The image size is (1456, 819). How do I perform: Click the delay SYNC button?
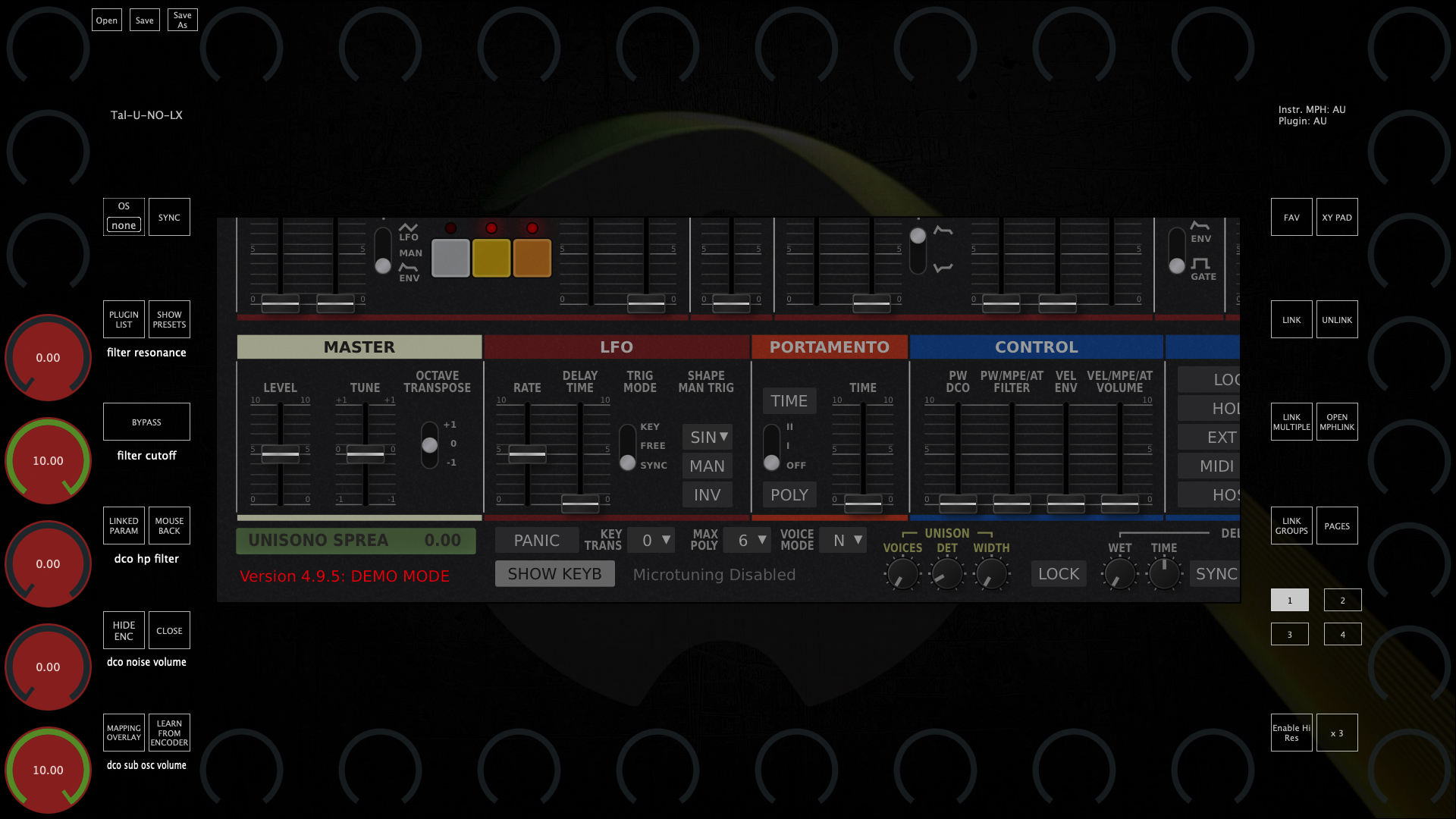point(1216,574)
